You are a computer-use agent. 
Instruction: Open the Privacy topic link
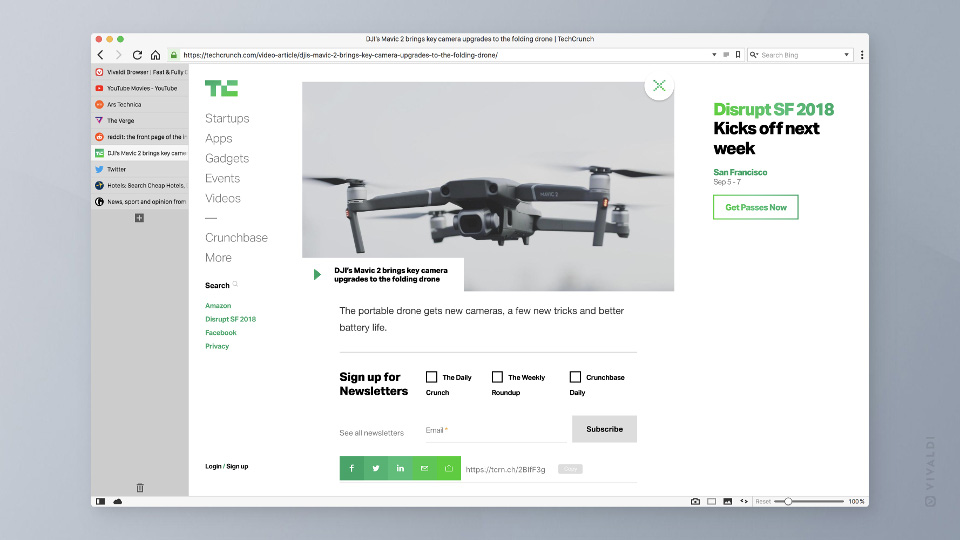[217, 346]
